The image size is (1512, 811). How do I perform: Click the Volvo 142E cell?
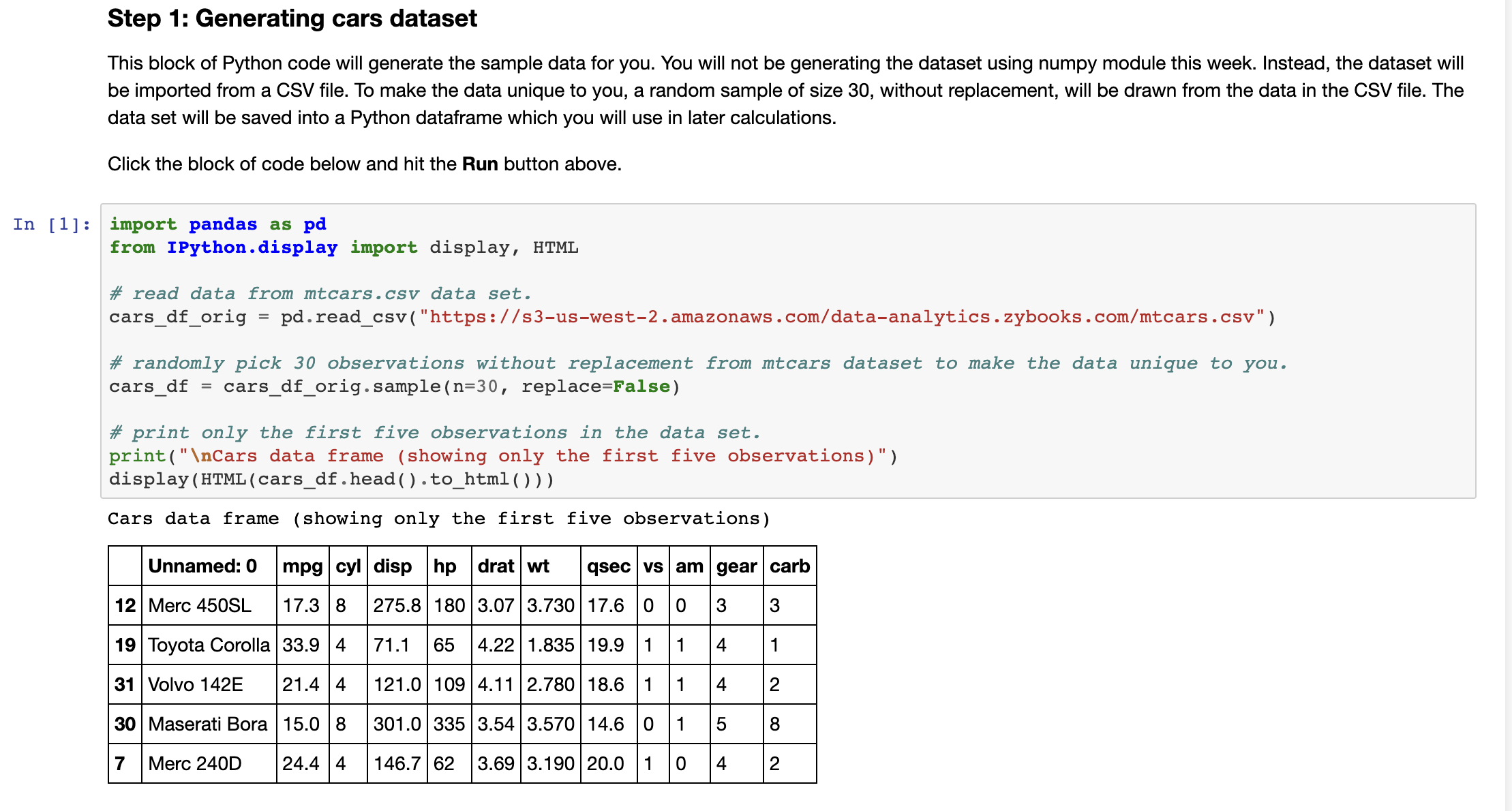click(x=196, y=684)
